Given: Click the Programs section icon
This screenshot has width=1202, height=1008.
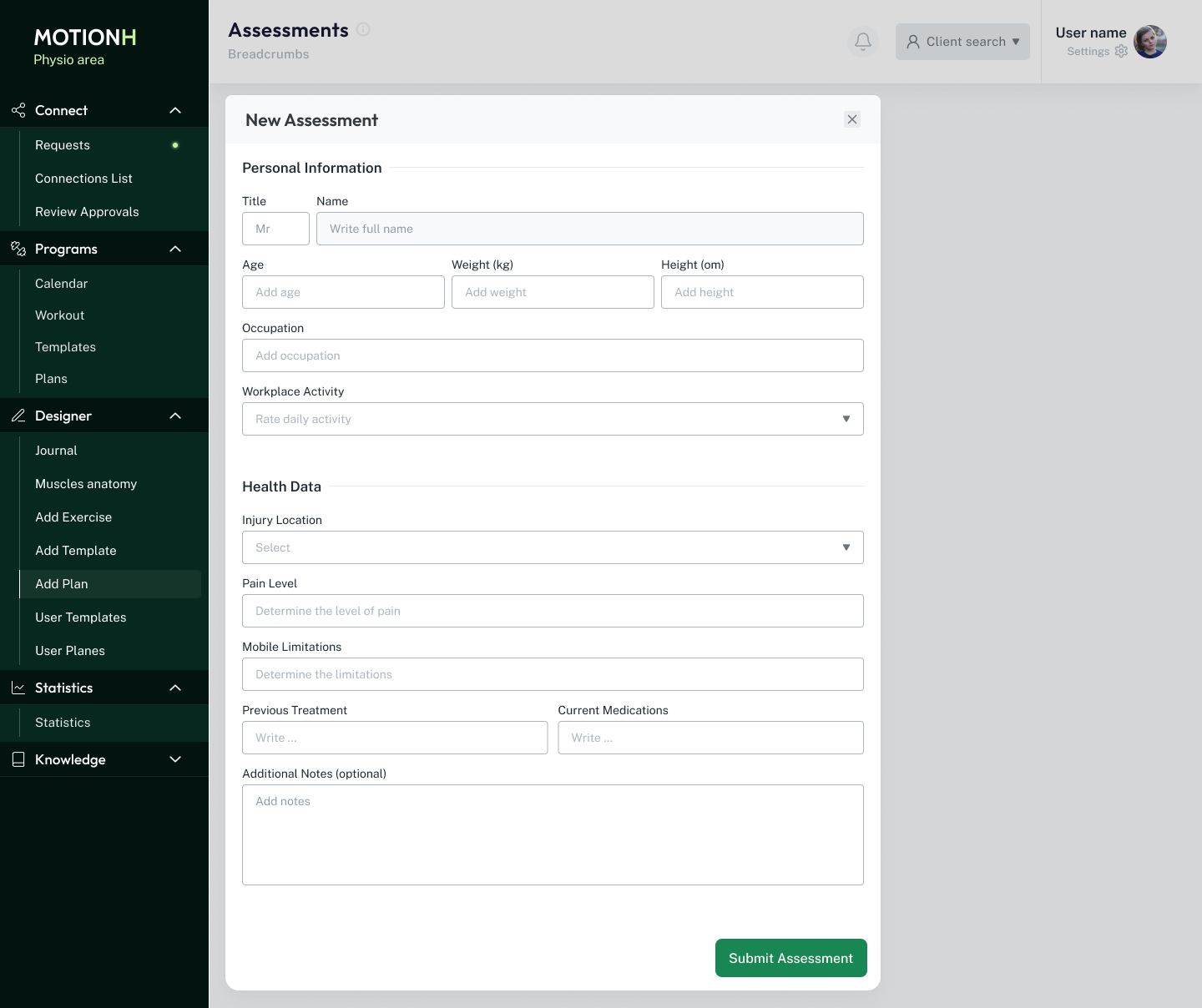Looking at the screenshot, I should pos(18,249).
